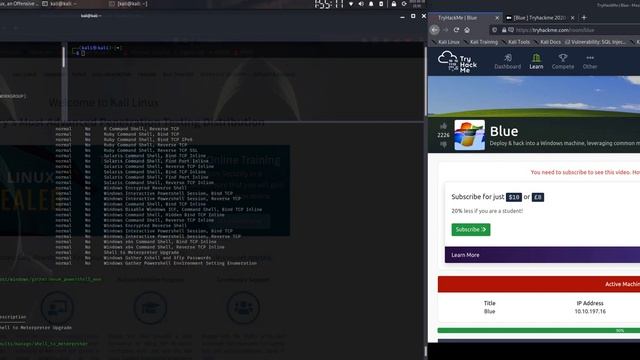Open the Other menu in TryHackMe nav
Screen dimensions: 640x360
click(590, 62)
